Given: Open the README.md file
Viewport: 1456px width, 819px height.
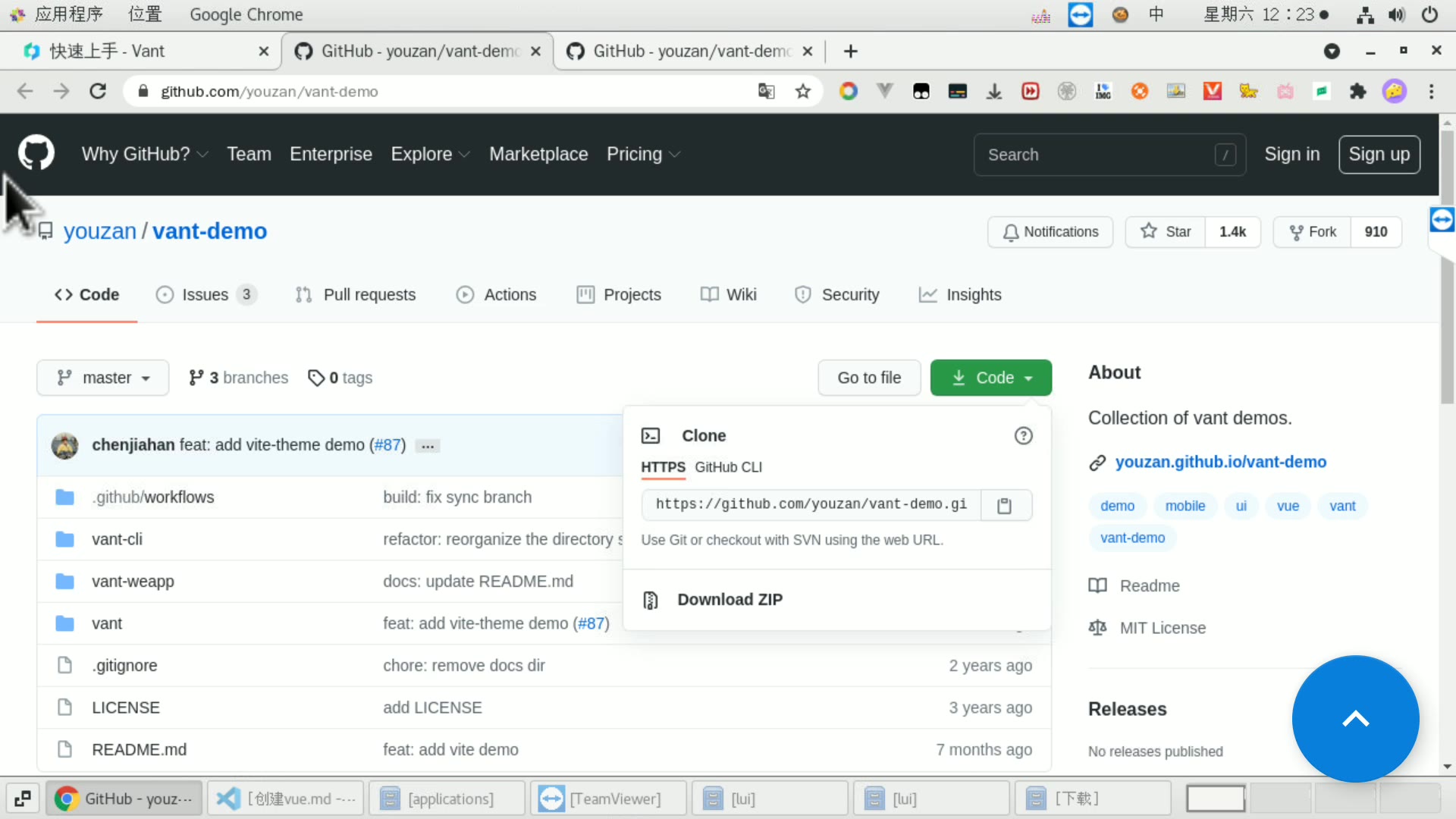Looking at the screenshot, I should (139, 750).
